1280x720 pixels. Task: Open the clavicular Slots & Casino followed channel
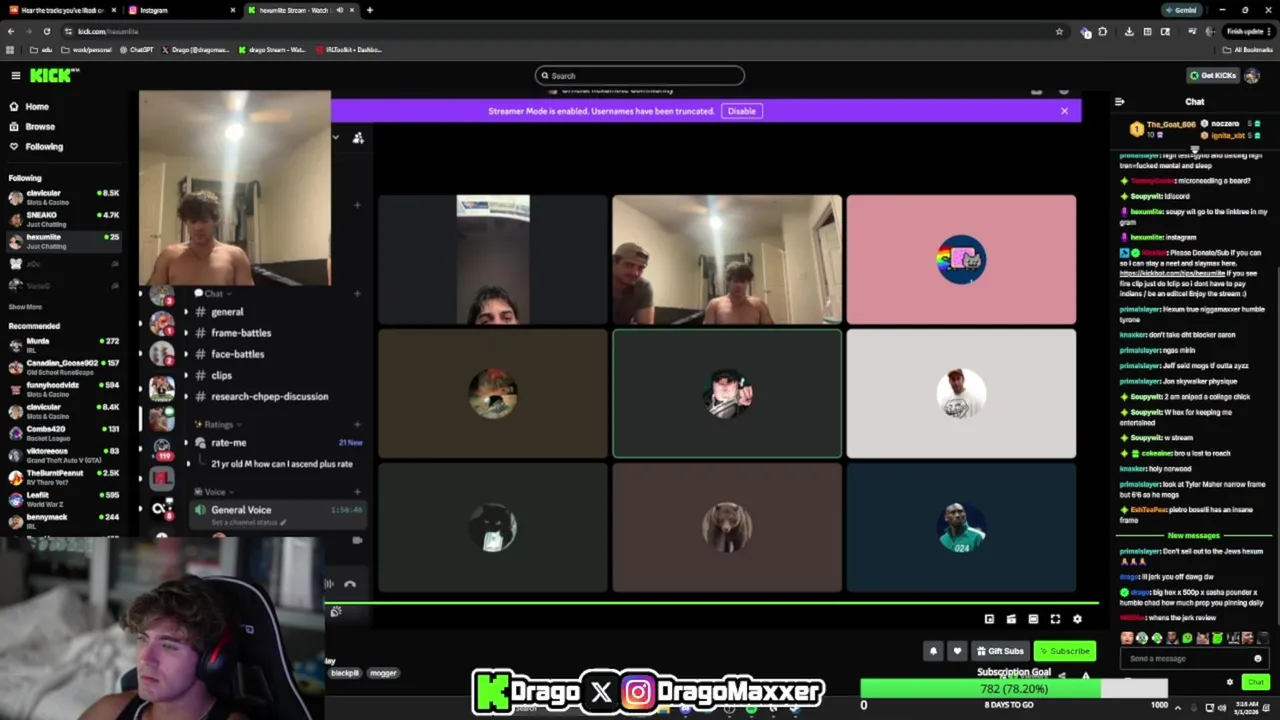65,196
